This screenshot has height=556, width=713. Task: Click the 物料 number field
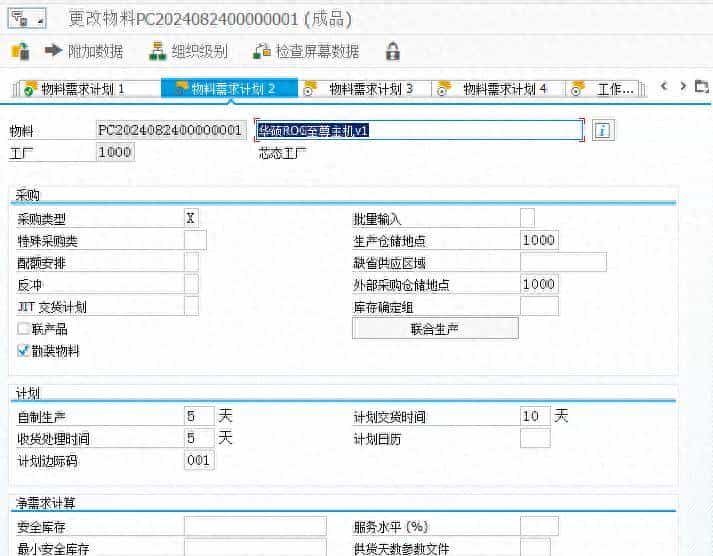tap(171, 130)
